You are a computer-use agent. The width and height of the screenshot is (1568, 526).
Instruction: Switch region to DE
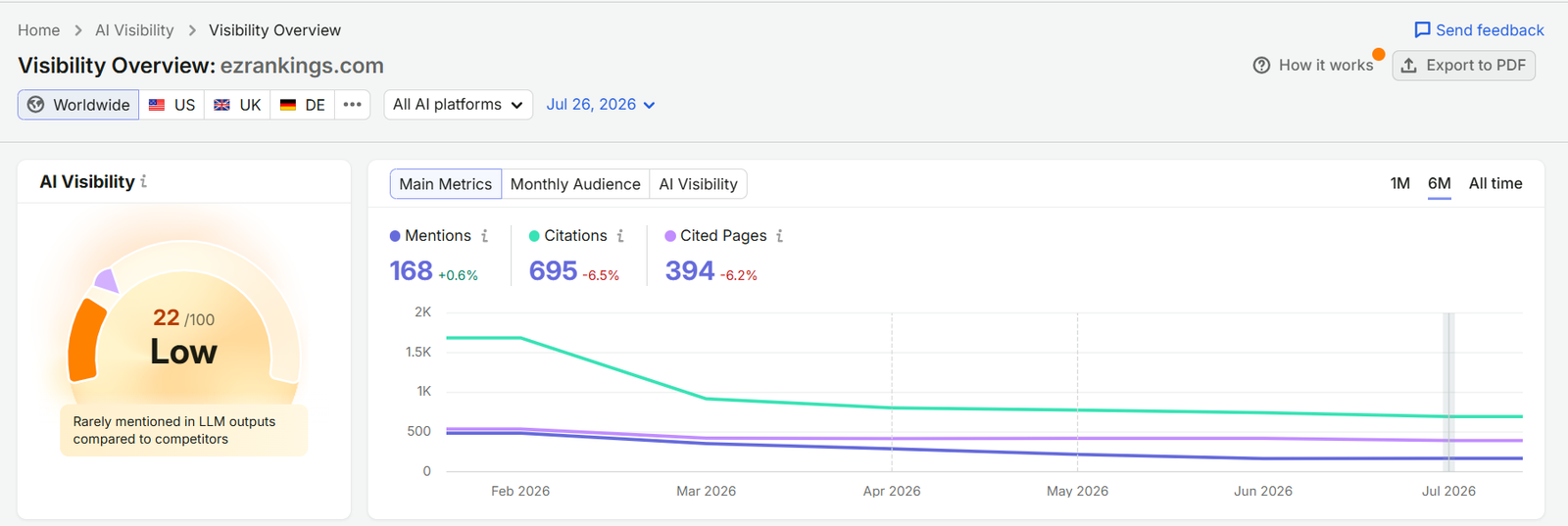point(302,105)
